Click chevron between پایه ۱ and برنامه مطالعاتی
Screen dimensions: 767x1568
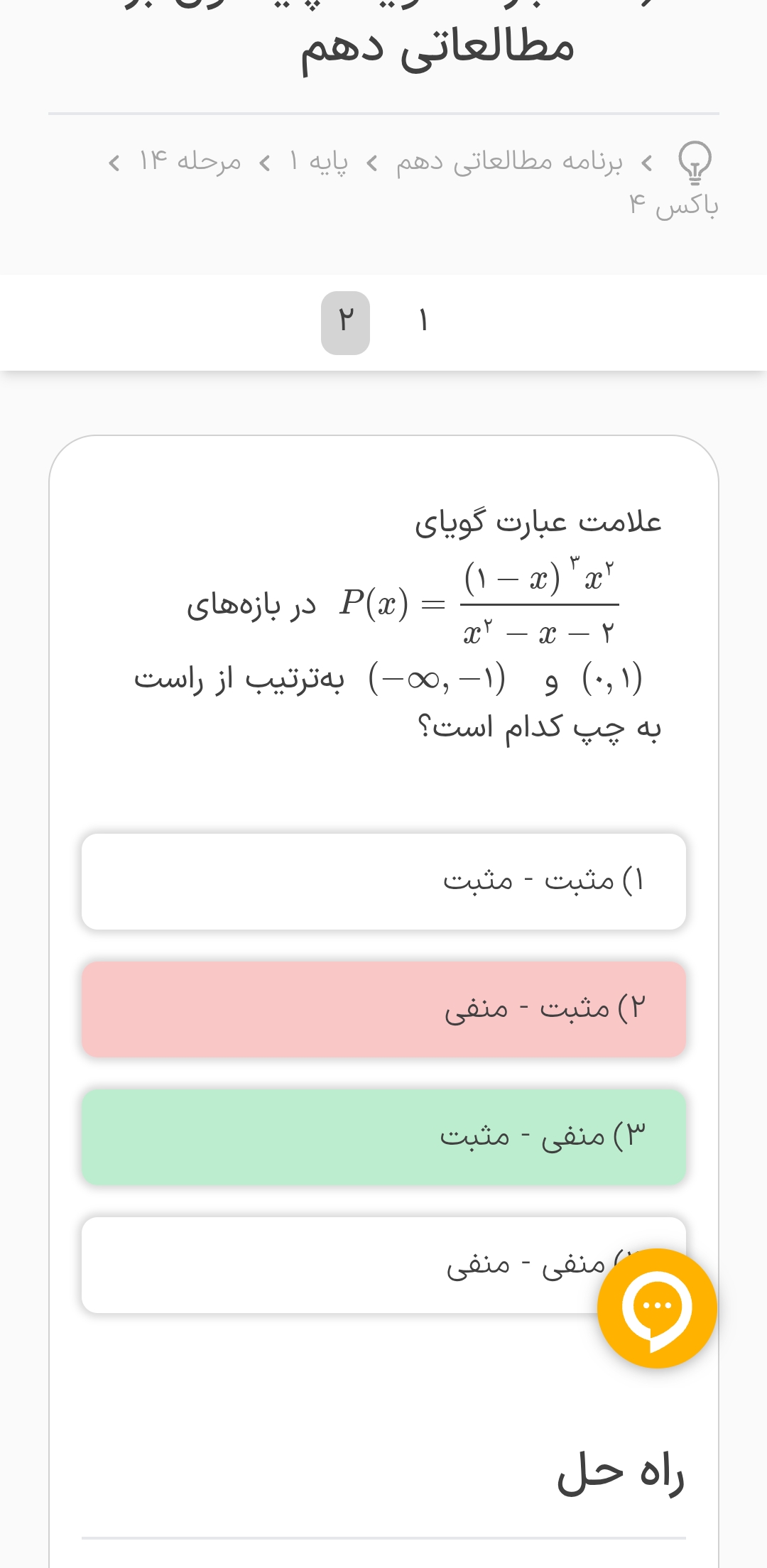click(371, 163)
